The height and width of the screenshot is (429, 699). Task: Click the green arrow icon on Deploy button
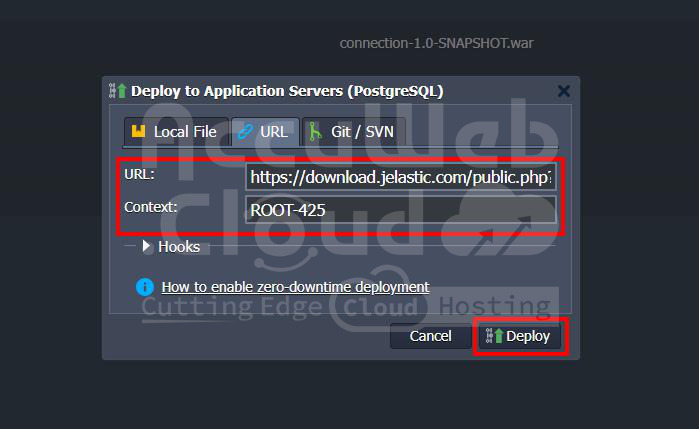(493, 336)
